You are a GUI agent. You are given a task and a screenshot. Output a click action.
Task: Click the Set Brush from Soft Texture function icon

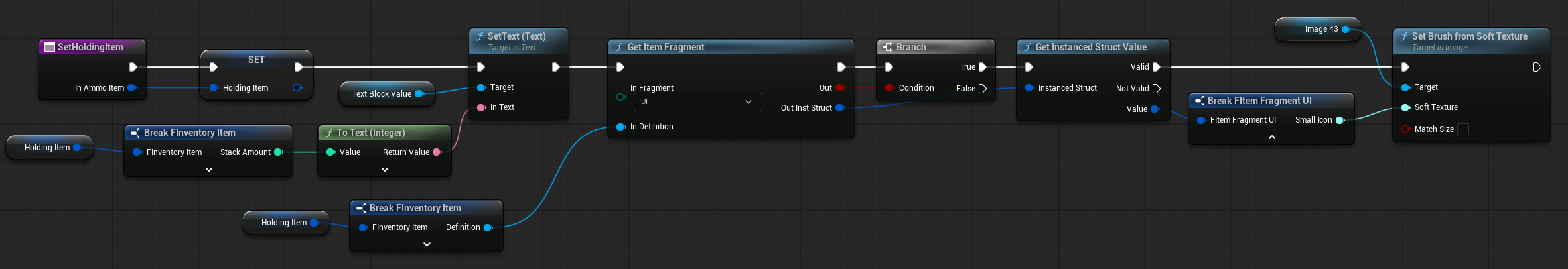coord(1403,37)
